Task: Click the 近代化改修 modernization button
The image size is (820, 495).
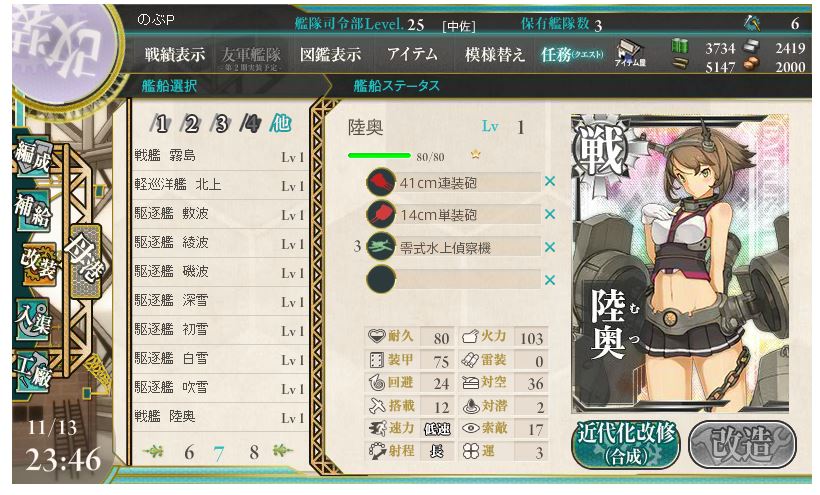Action: click(625, 444)
